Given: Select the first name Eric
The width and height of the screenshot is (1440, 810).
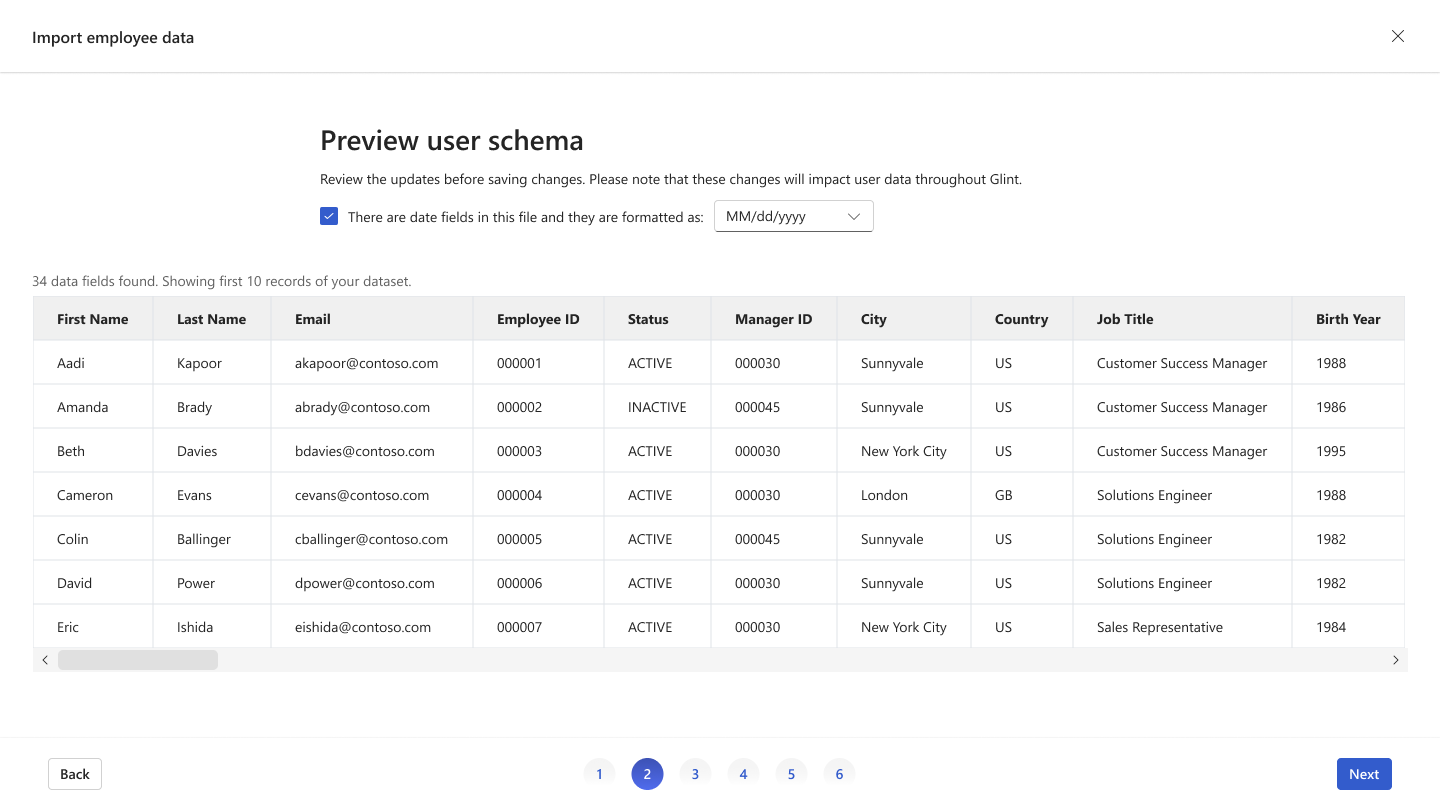Looking at the screenshot, I should 68,627.
